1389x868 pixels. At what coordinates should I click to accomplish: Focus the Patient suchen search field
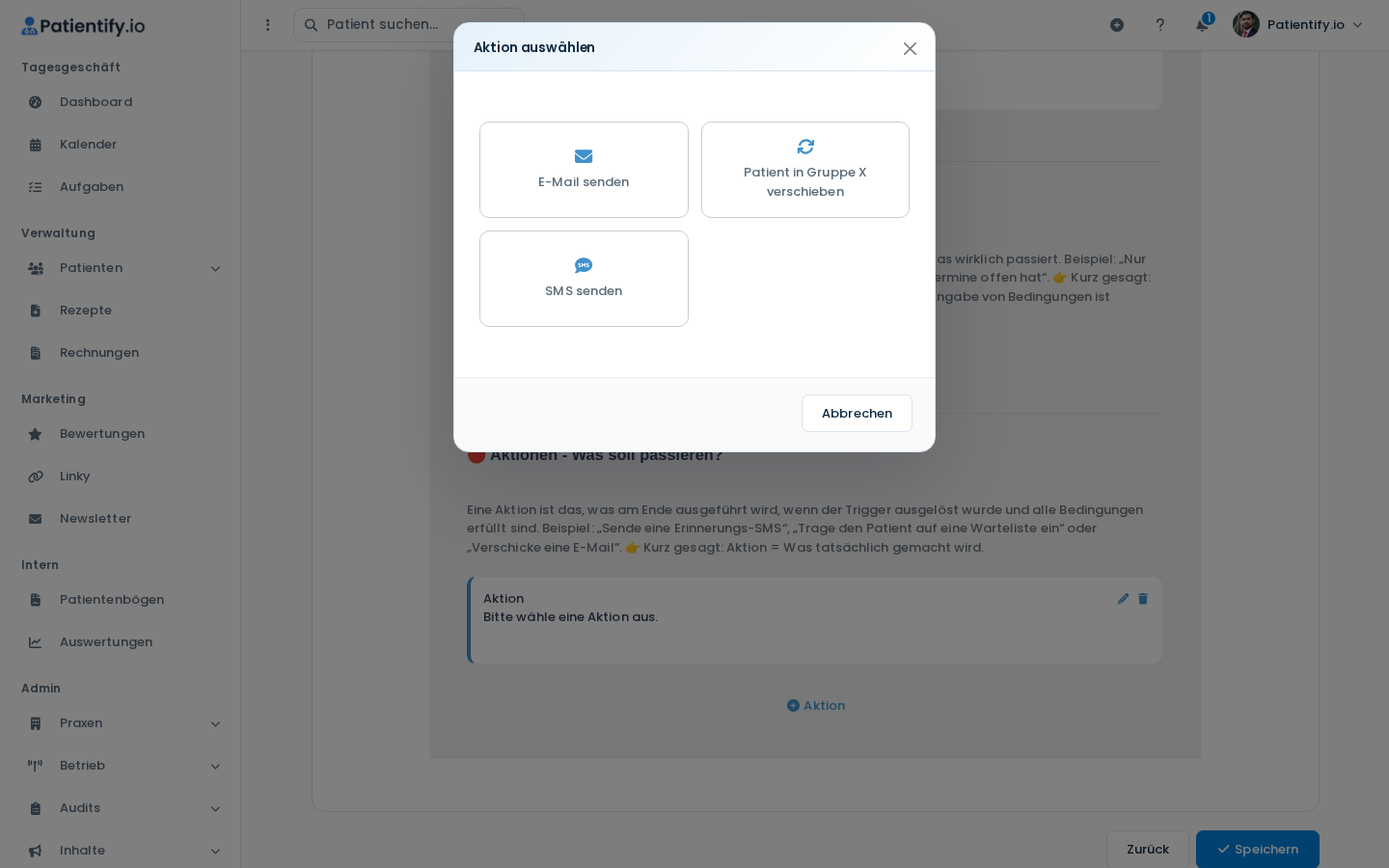(x=409, y=25)
